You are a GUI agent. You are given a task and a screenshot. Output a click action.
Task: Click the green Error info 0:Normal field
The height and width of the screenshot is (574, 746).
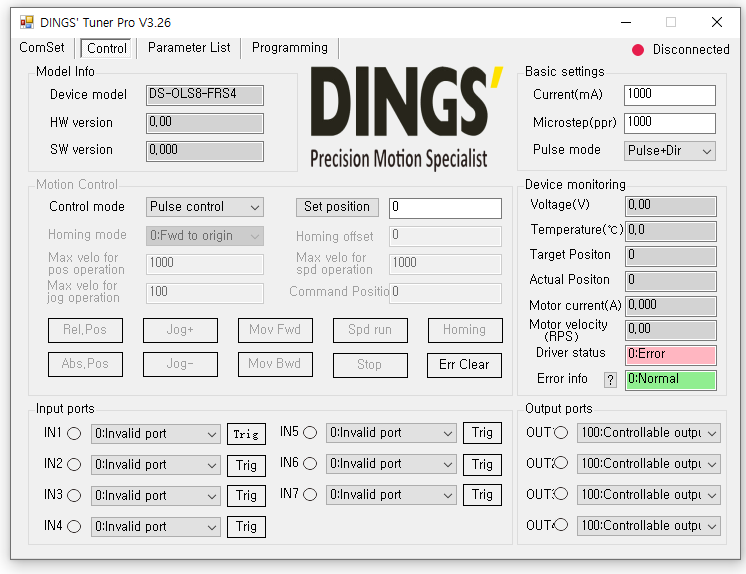click(x=670, y=380)
